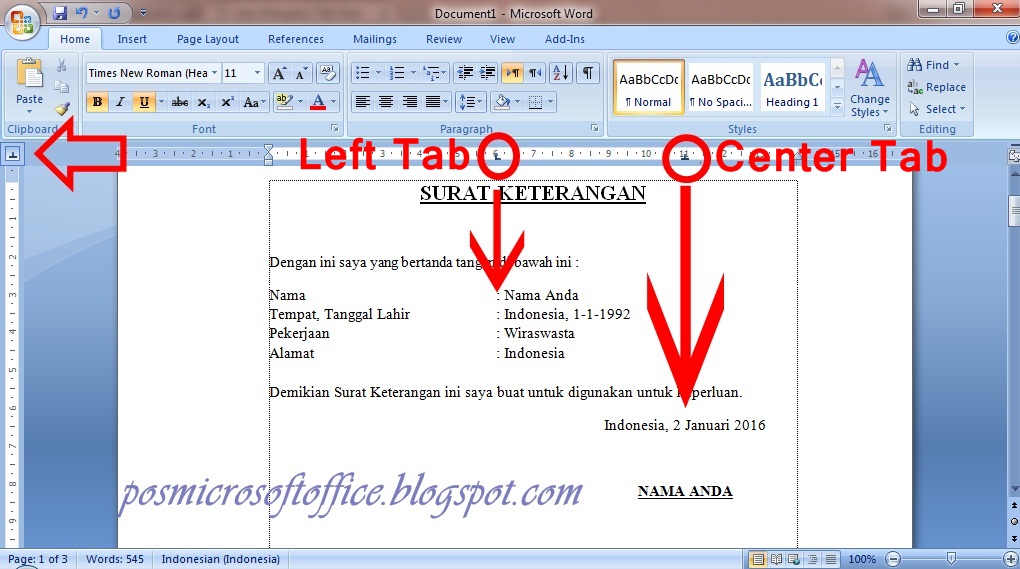Toggle Bold formatting
1020x569 pixels.
[98, 102]
